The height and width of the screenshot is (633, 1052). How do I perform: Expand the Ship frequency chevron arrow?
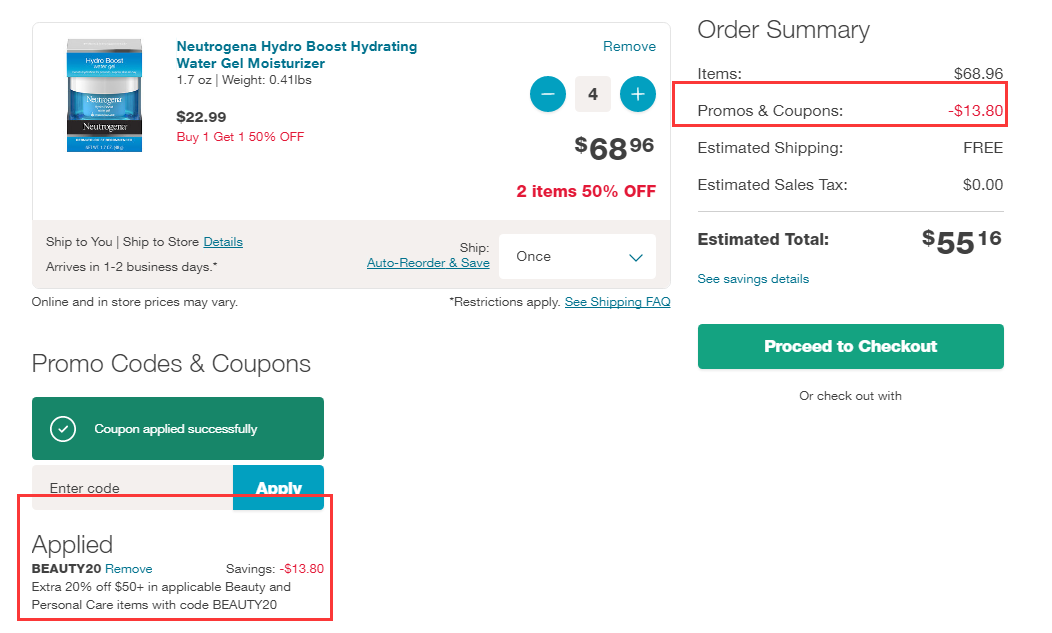coord(636,257)
